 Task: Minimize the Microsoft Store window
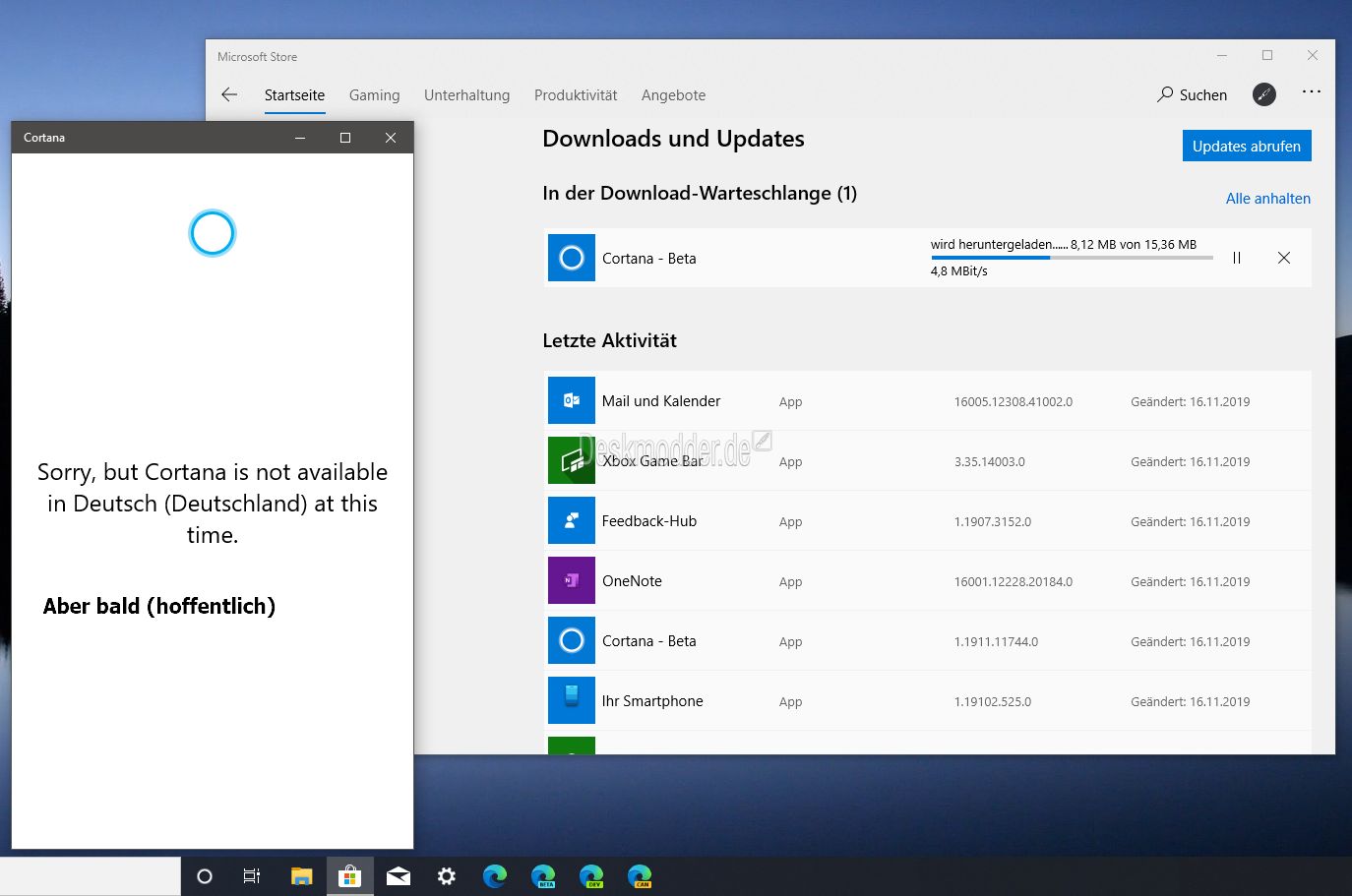point(1222,56)
